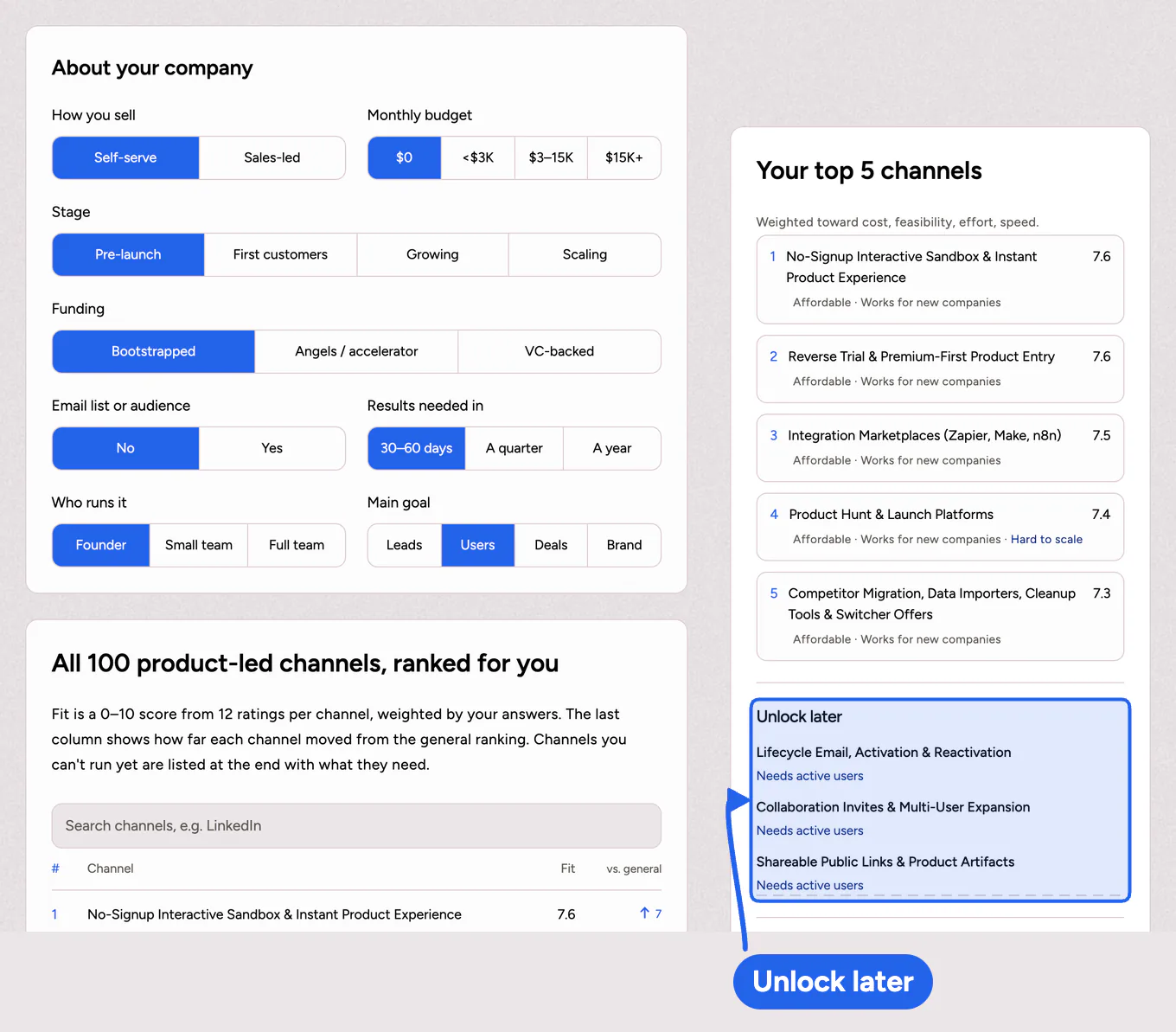Open the Product Hunt & Launch Platforms card
Image resolution: width=1176 pixels, height=1032 pixels.
(940, 527)
